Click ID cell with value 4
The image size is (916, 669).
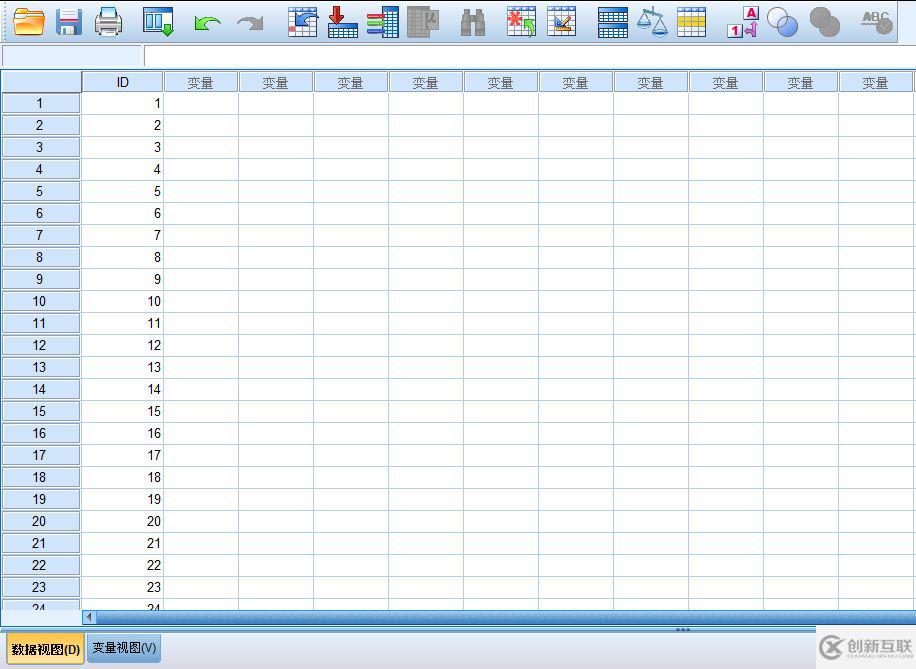(122, 169)
